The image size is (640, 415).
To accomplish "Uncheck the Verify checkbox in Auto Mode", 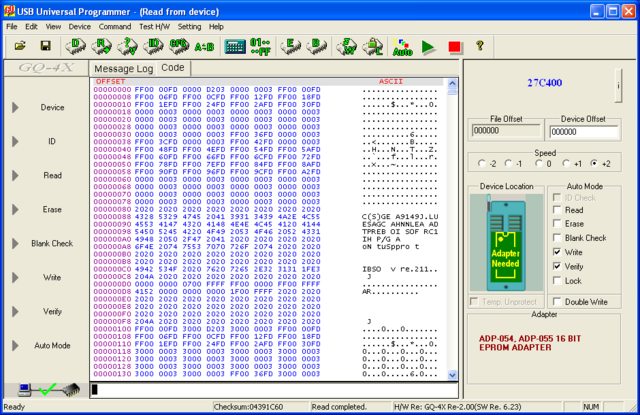I will point(557,266).
